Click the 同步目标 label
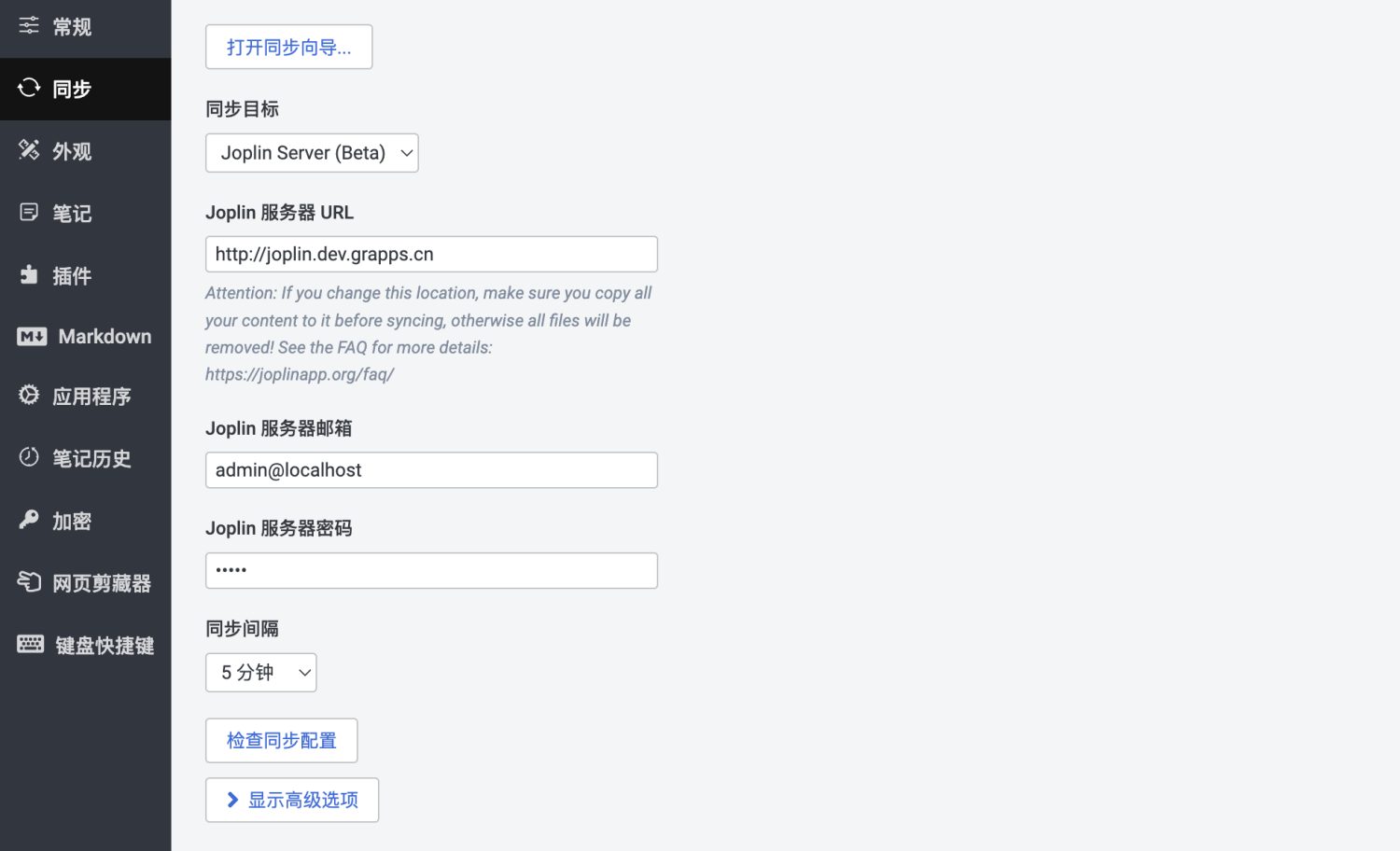 (x=242, y=109)
